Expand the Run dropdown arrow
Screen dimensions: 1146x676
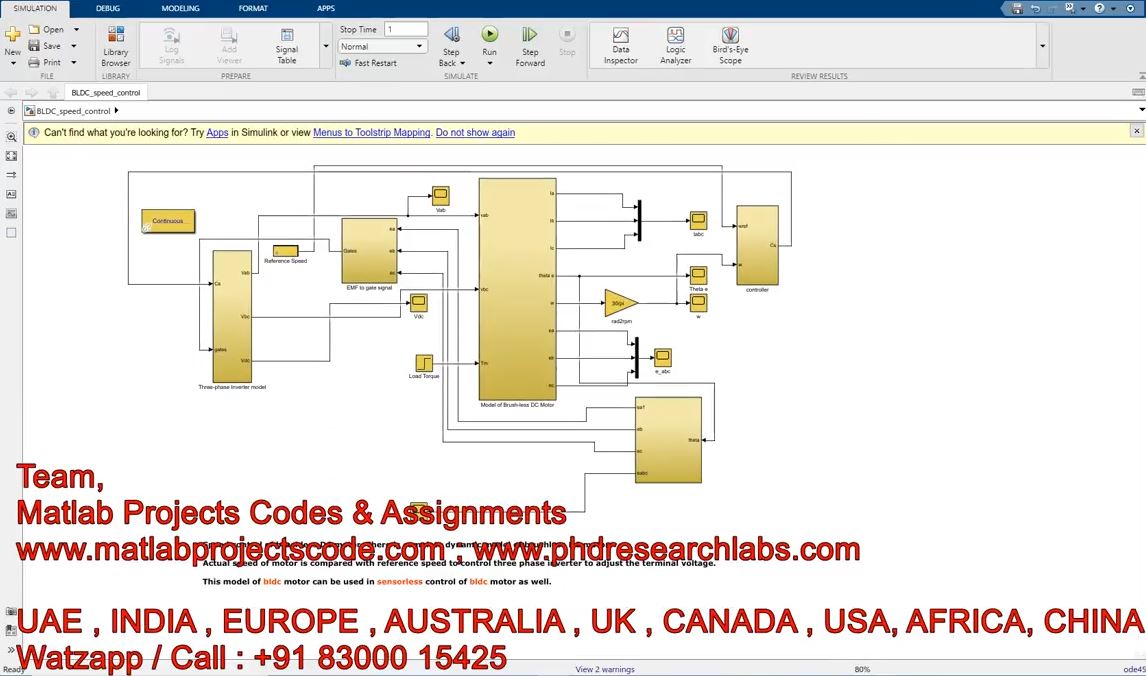point(490,64)
